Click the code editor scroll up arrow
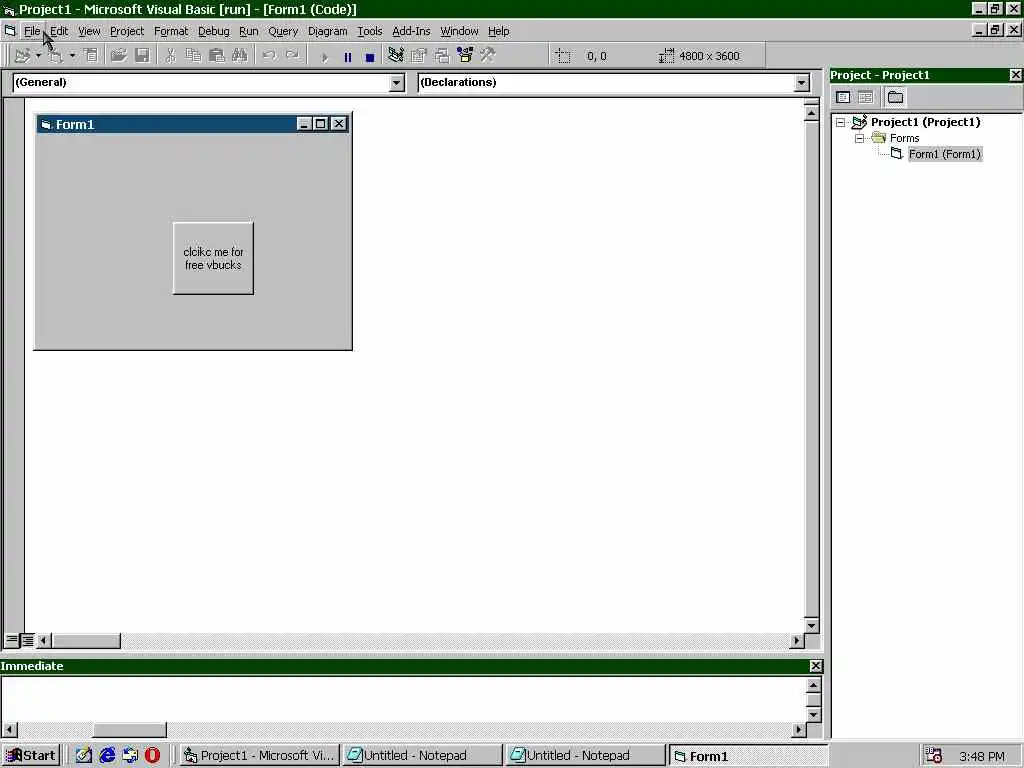 tap(811, 113)
